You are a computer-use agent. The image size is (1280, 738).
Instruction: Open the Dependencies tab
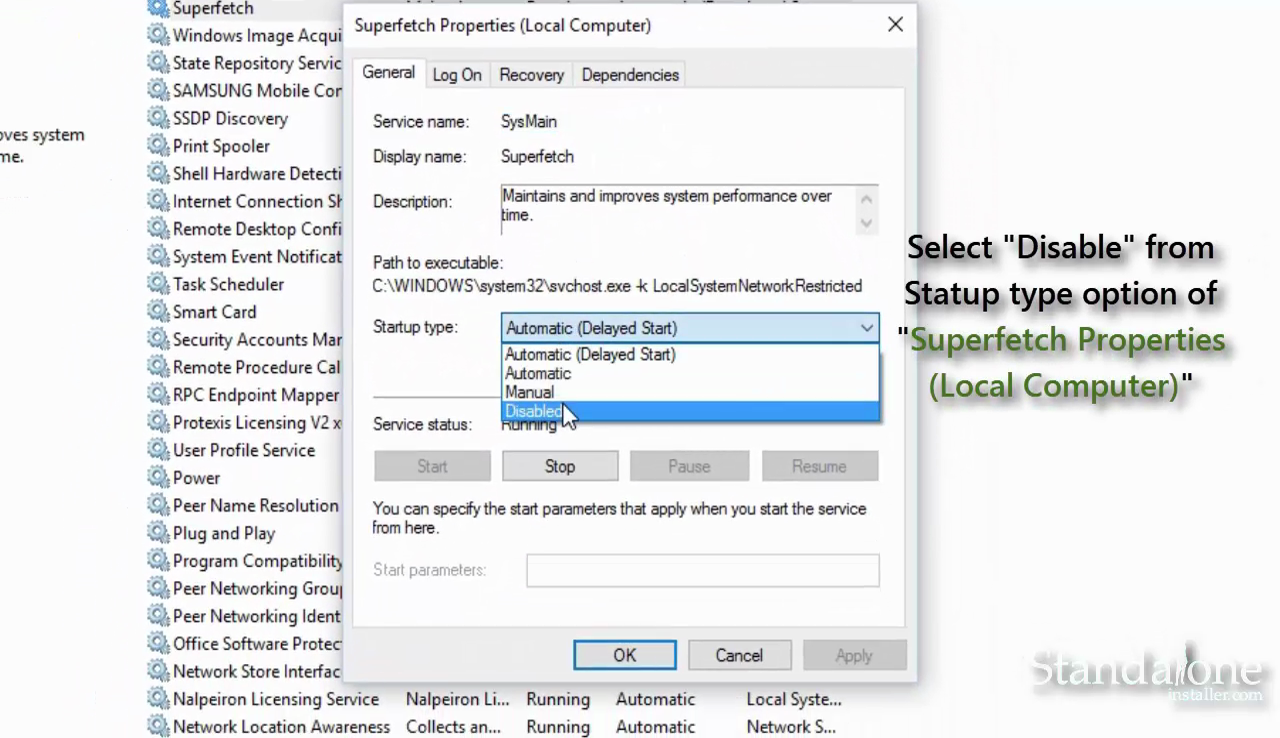pos(630,75)
